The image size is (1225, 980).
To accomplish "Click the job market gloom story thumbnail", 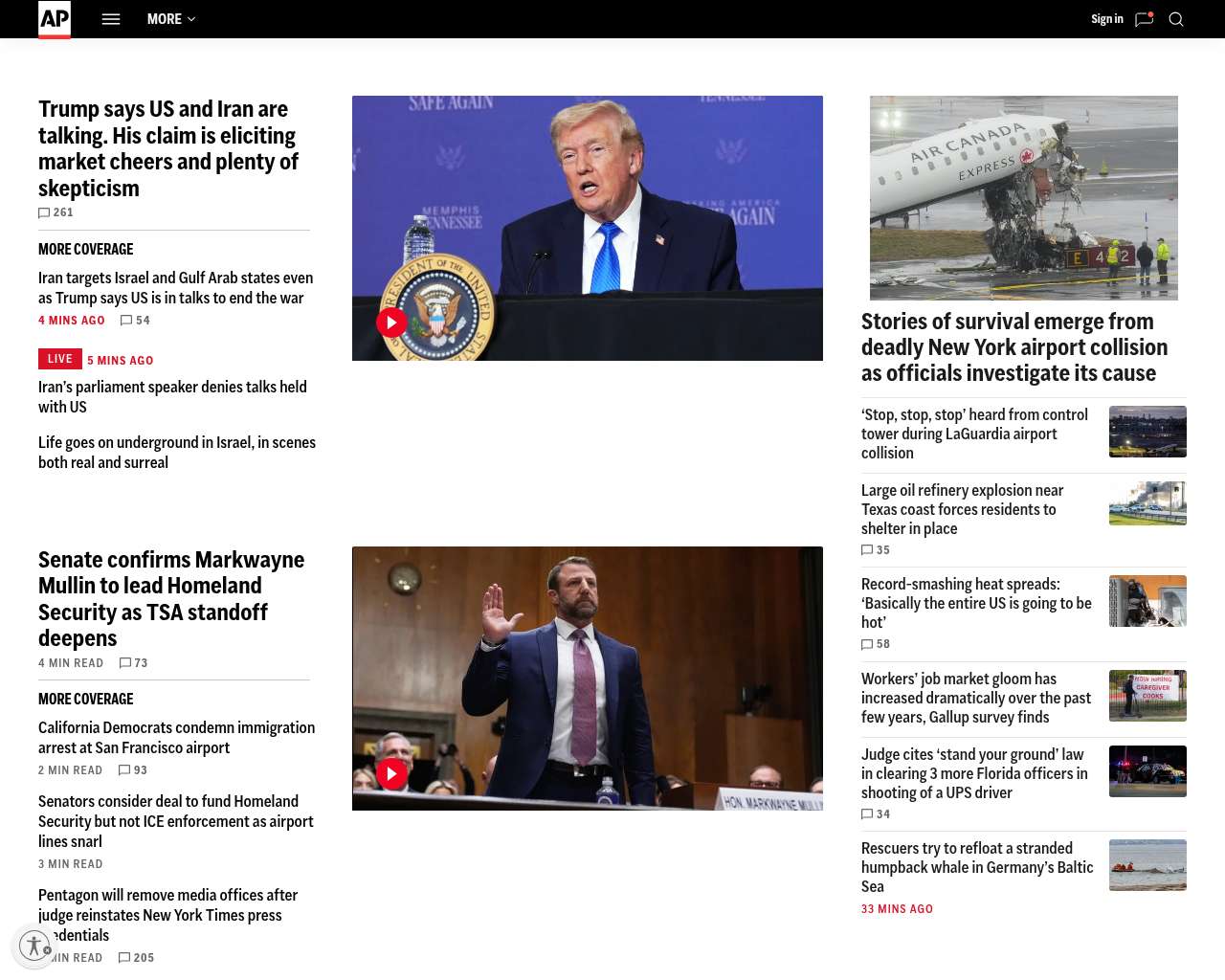I will (x=1147, y=696).
